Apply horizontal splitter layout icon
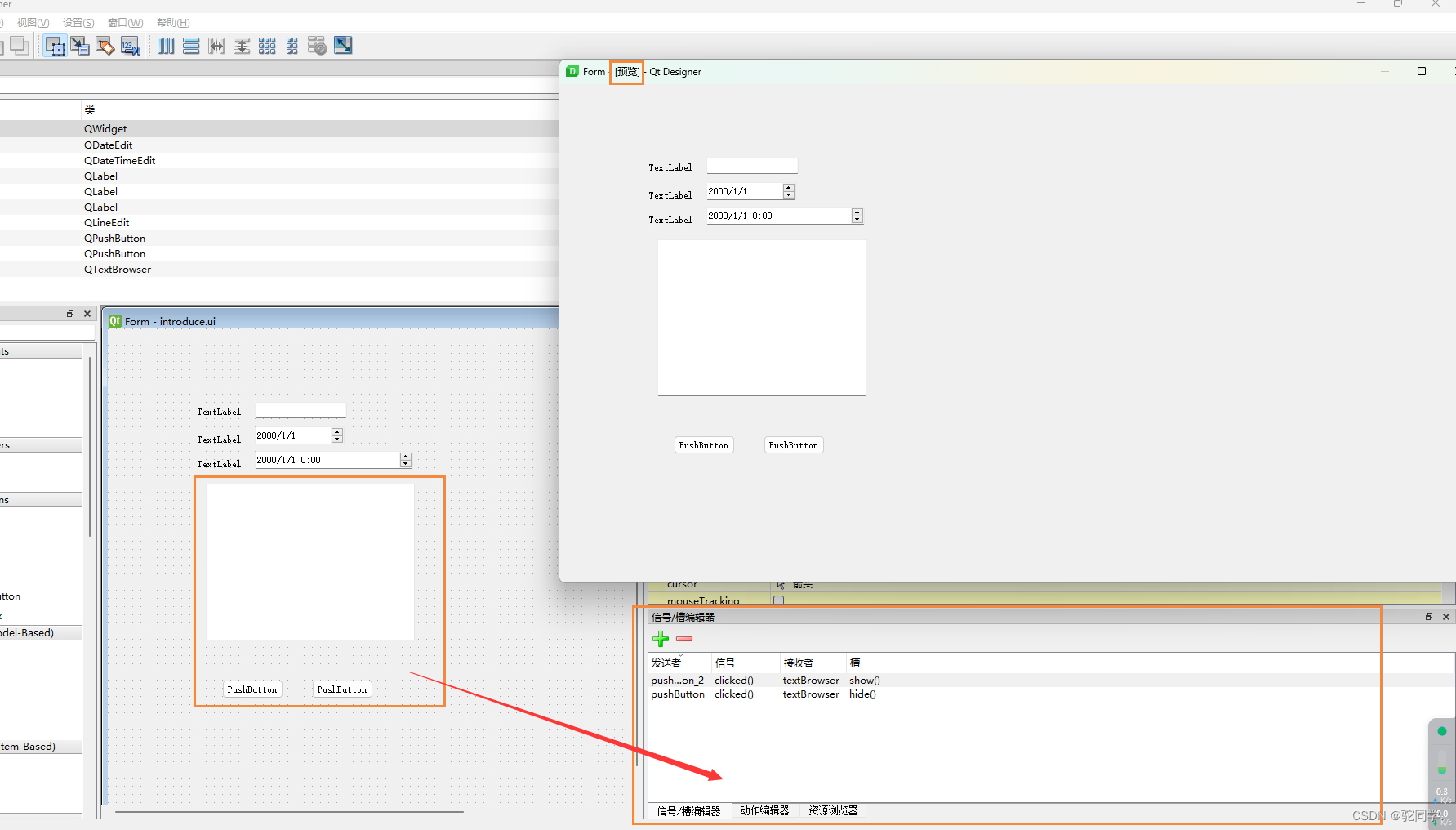 pos(216,46)
